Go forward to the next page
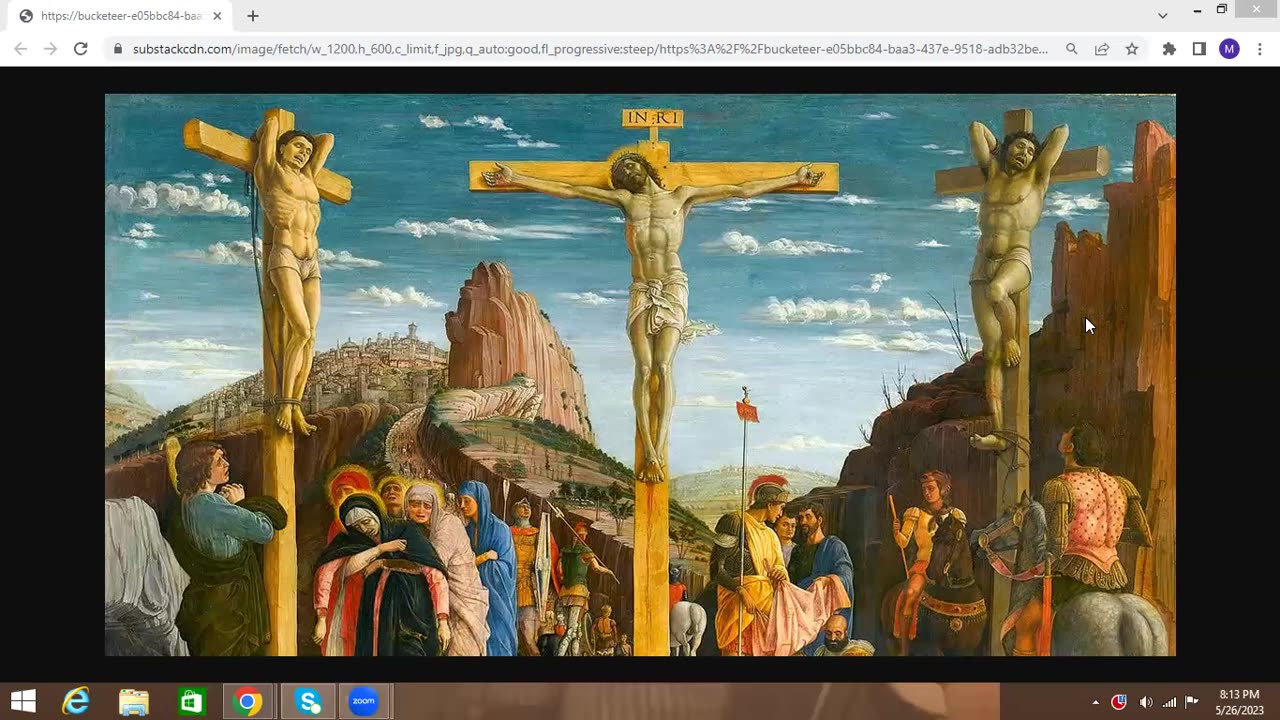This screenshot has width=1280, height=720. (x=51, y=48)
